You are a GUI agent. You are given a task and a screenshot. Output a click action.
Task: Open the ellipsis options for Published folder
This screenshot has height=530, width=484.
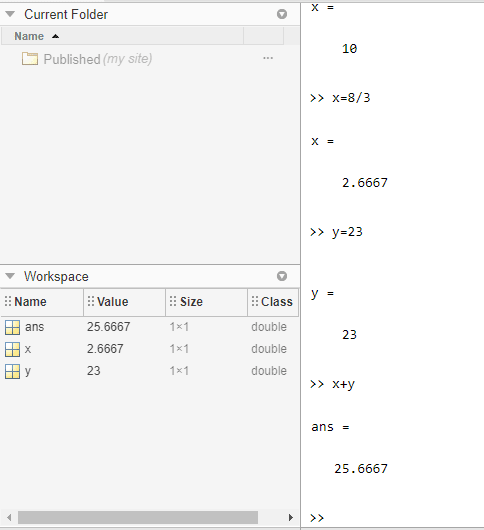click(x=268, y=58)
